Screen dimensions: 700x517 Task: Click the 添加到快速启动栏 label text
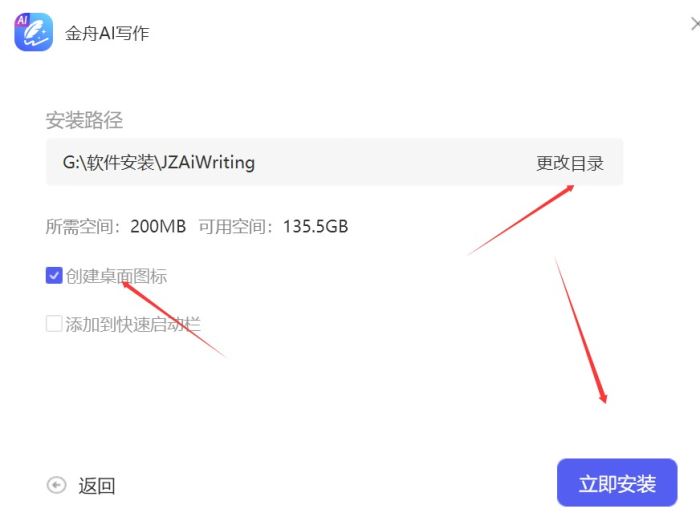(x=133, y=324)
